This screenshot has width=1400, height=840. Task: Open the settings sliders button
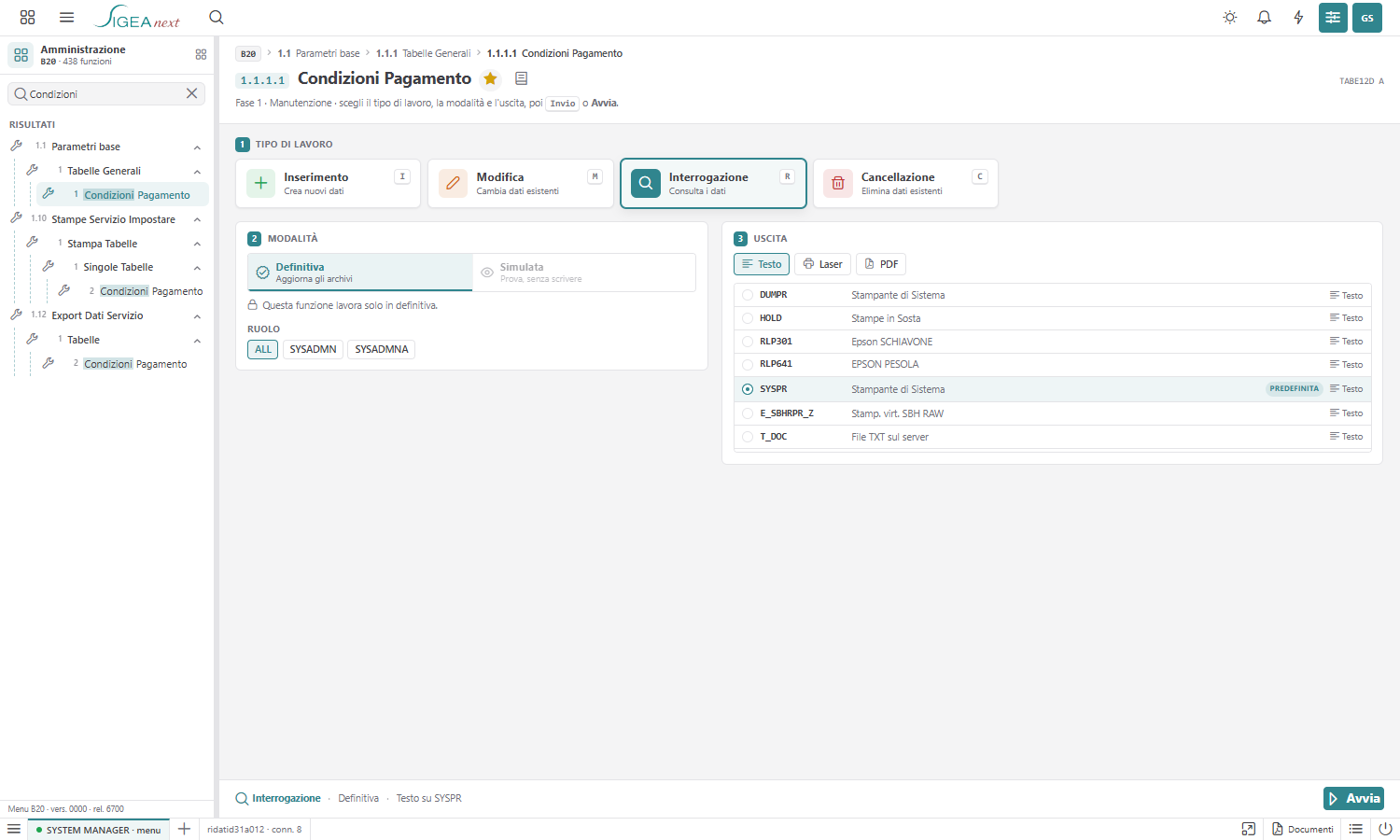pos(1333,18)
